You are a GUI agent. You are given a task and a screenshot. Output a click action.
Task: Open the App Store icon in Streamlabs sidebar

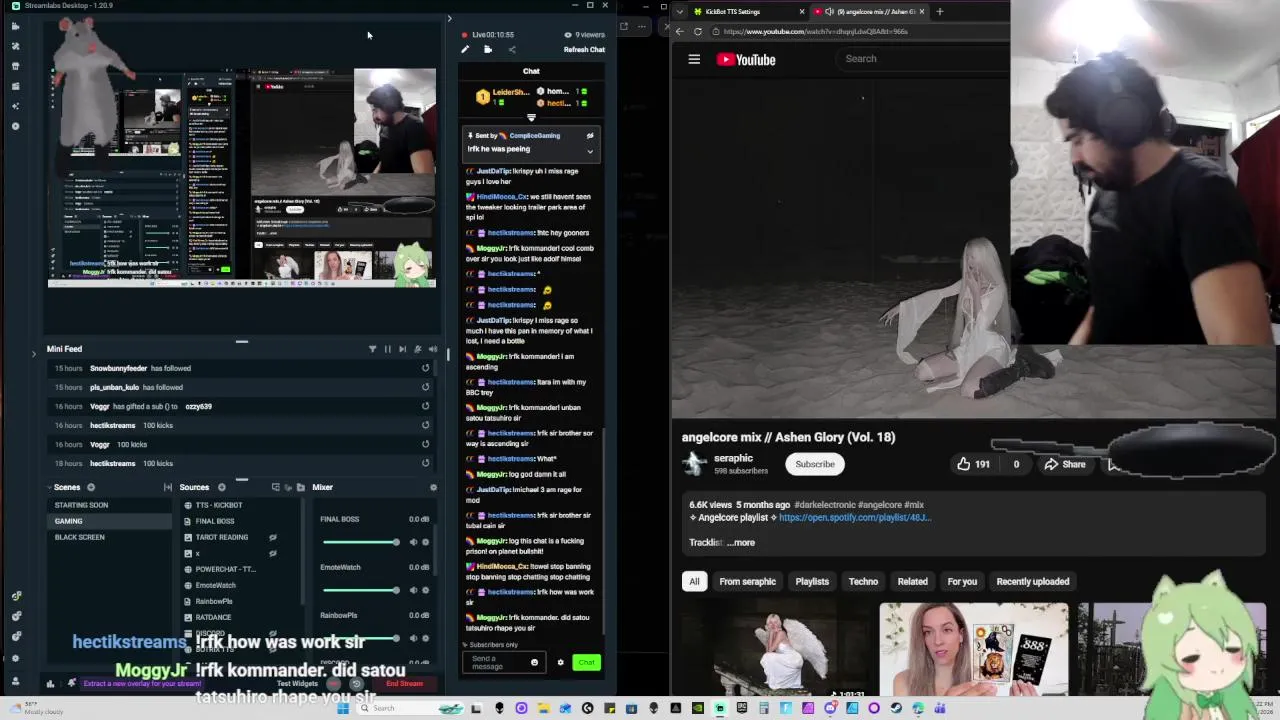(x=15, y=66)
